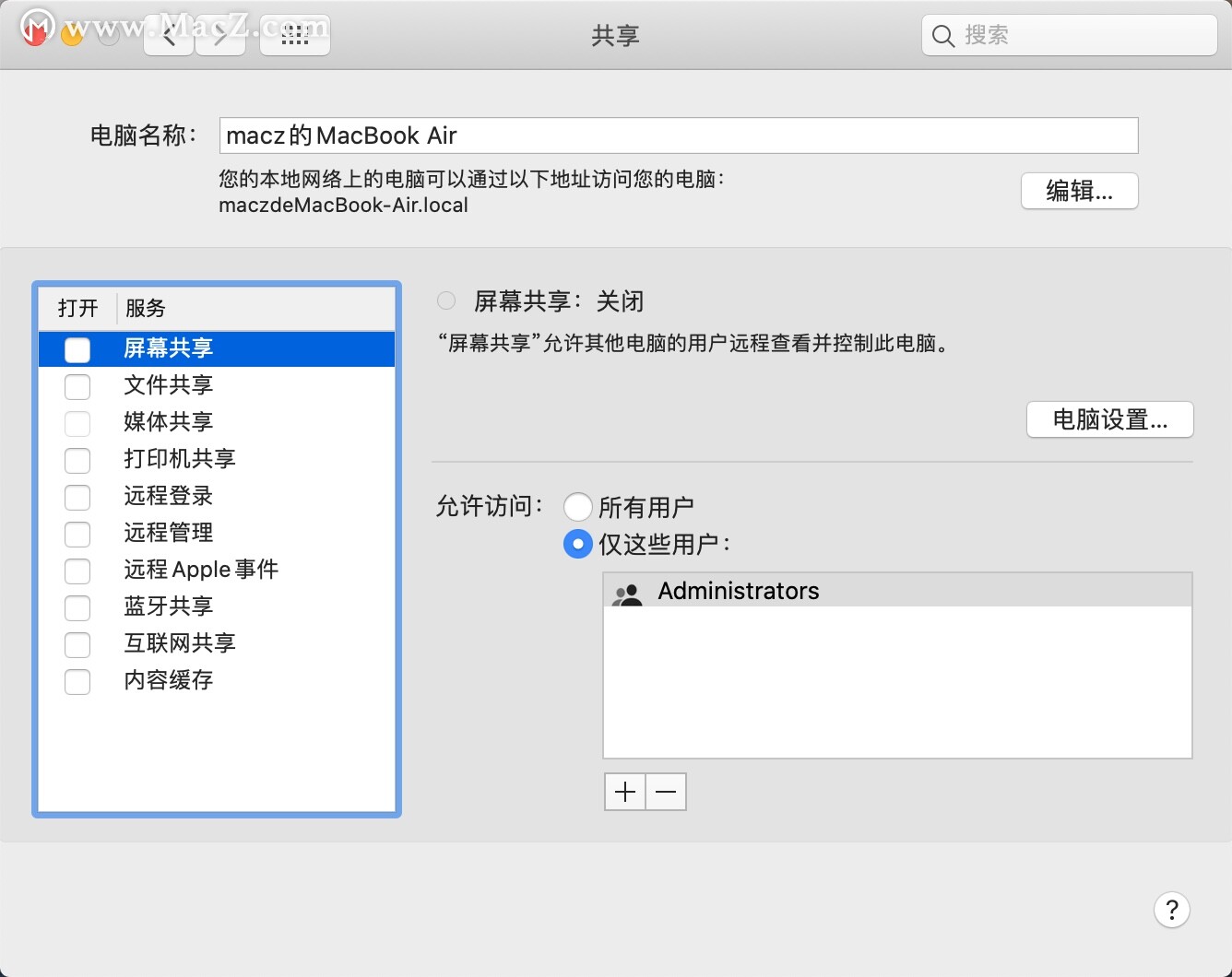Select the 所有用户 radio button
The height and width of the screenshot is (977, 1232).
click(577, 507)
